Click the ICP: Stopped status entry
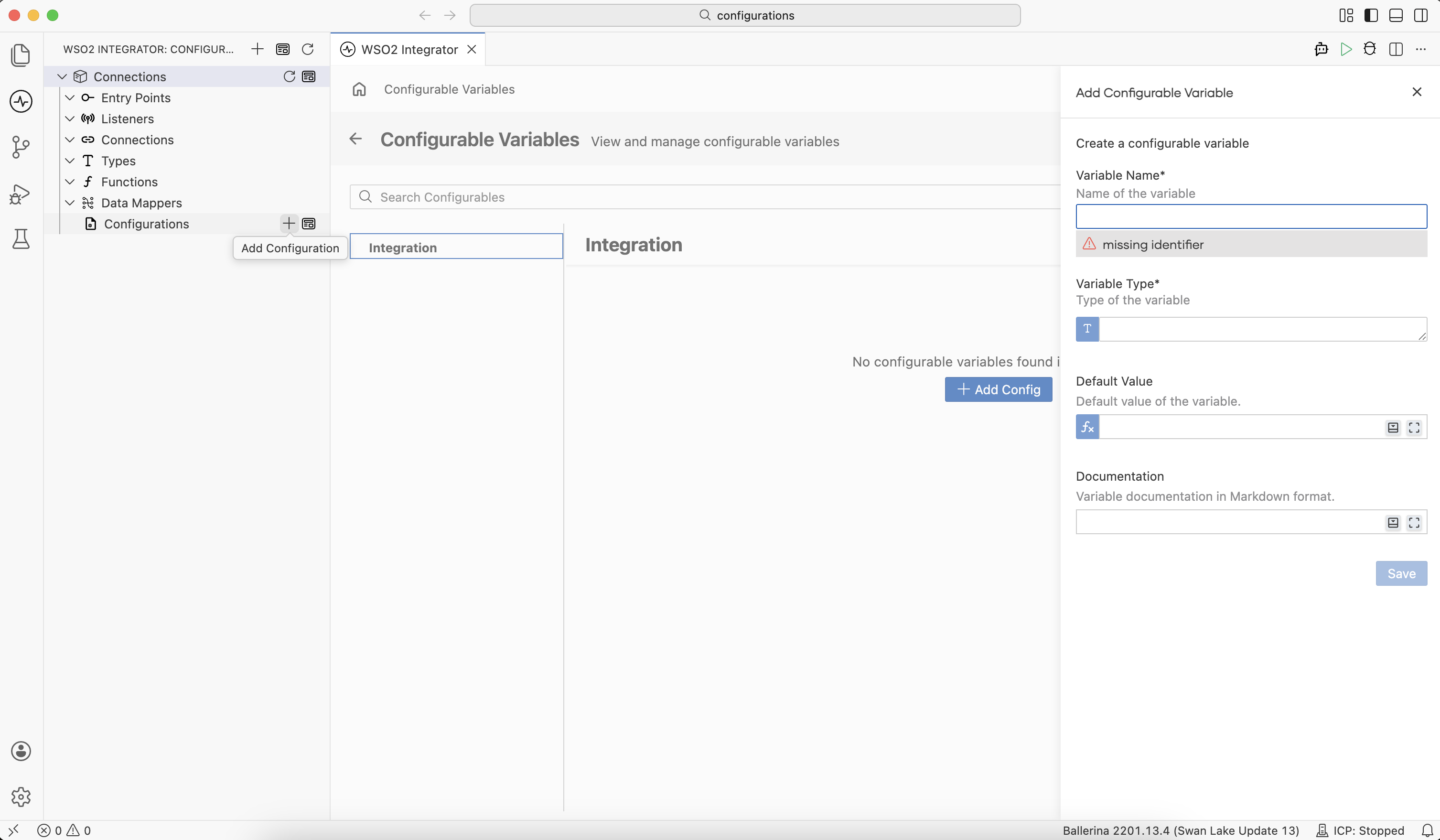1440x840 pixels. tap(1360, 830)
